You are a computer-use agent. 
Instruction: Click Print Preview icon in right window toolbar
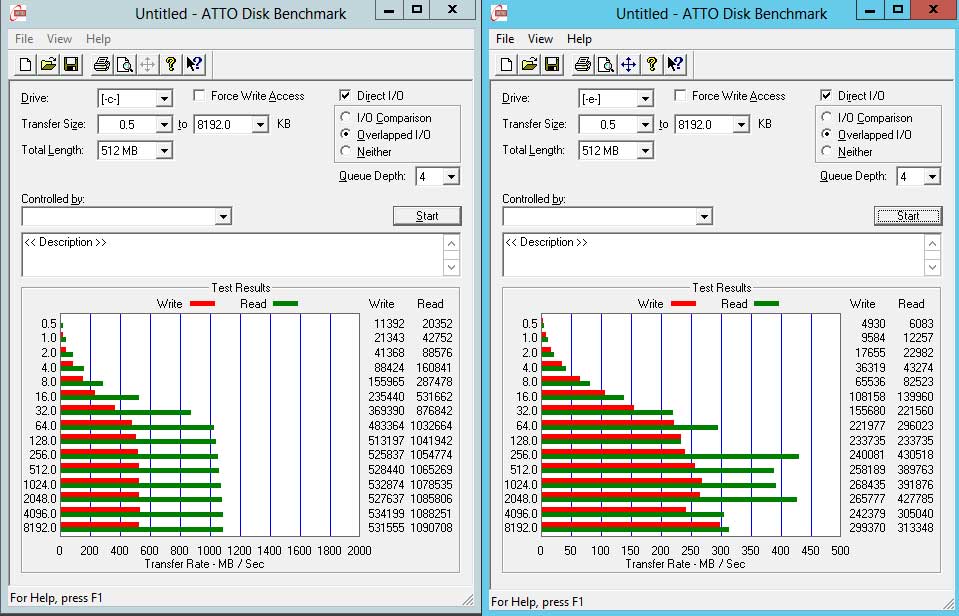tap(606, 64)
